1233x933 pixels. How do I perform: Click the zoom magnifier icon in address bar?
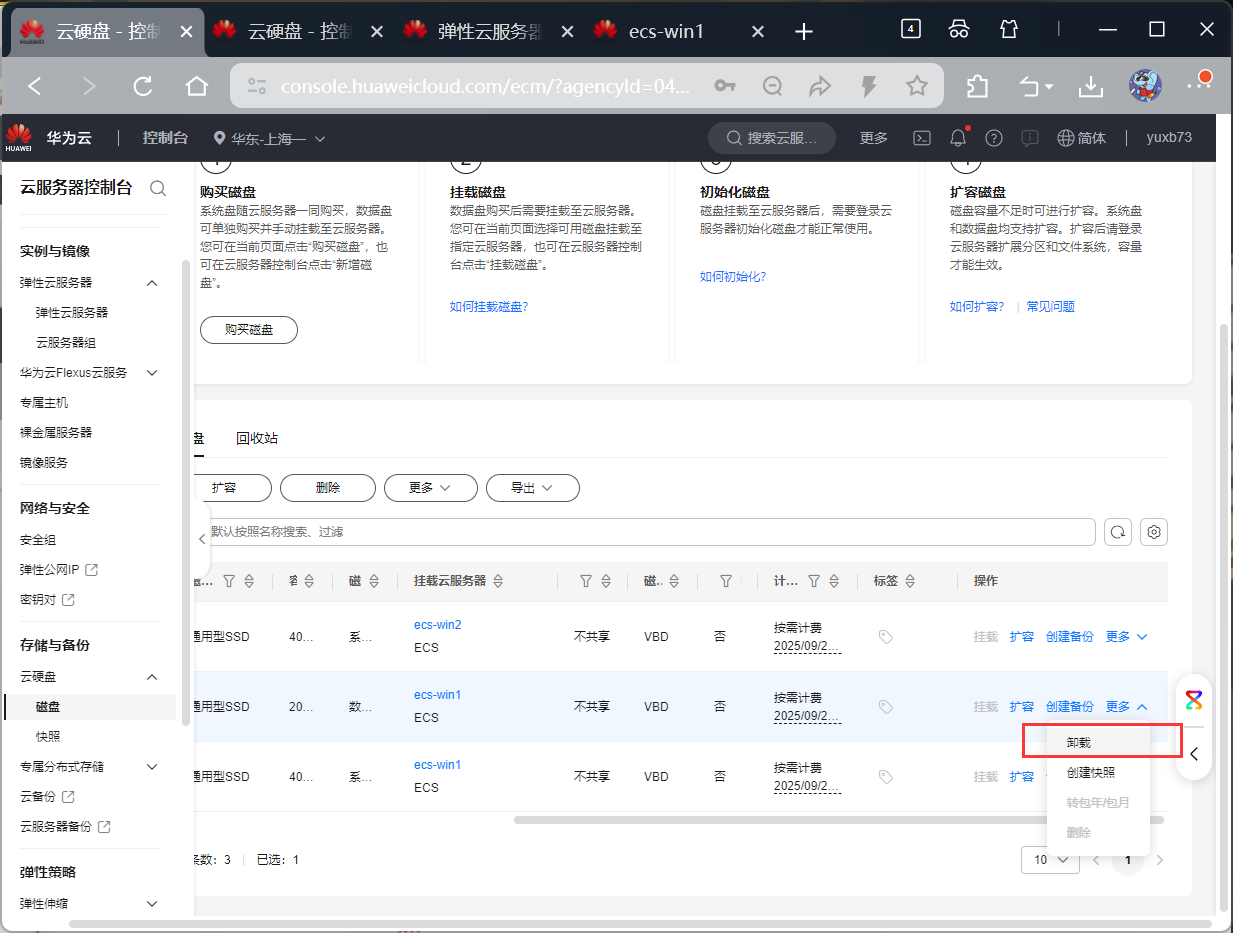(772, 87)
